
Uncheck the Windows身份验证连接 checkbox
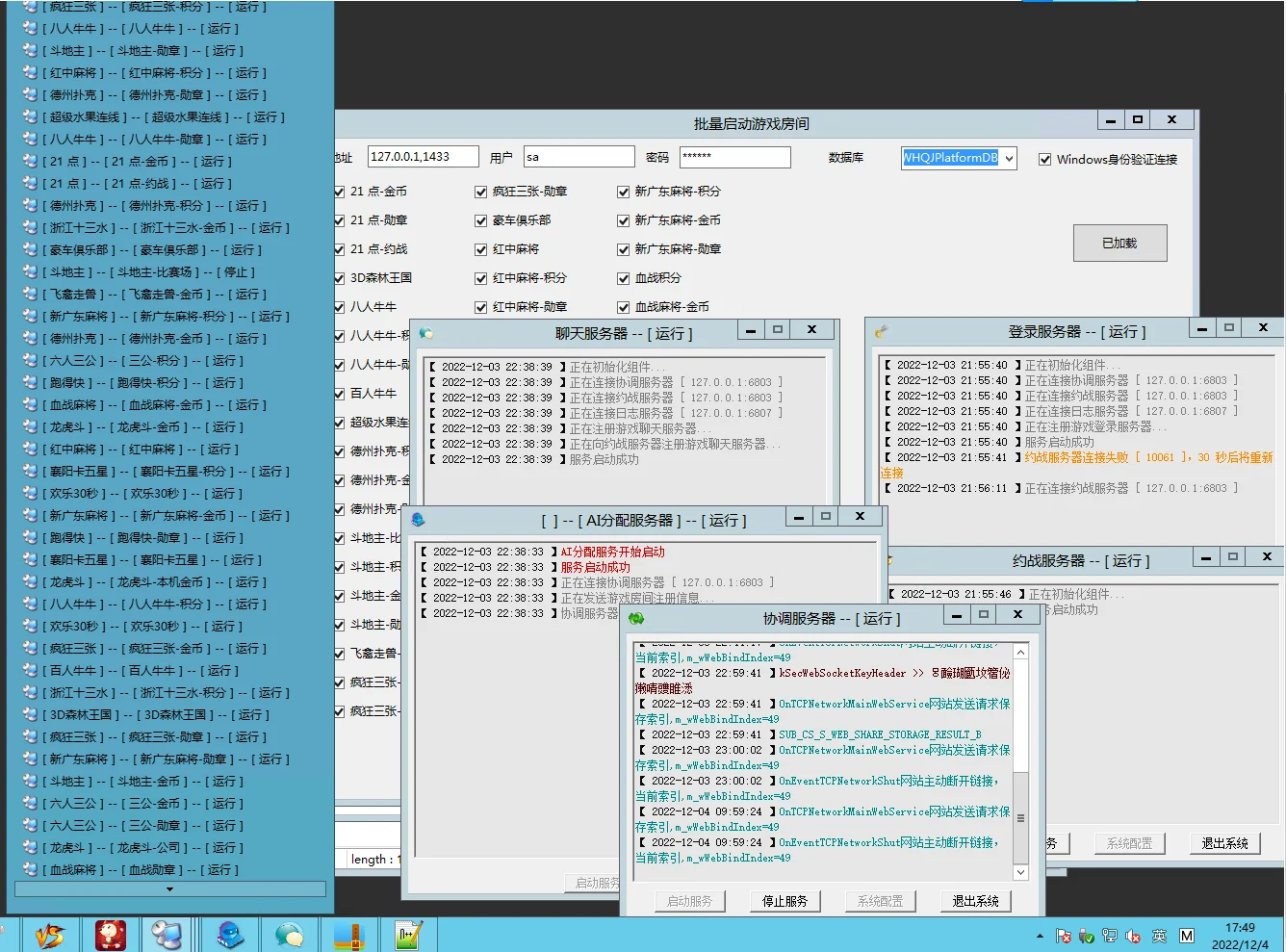click(x=1044, y=160)
